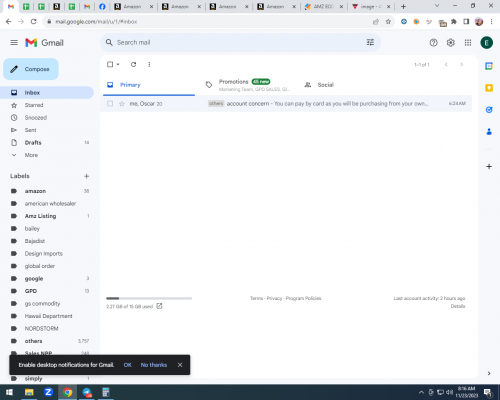
Task: Open the Chrome tab search dropdown arrow
Action: 437,6
